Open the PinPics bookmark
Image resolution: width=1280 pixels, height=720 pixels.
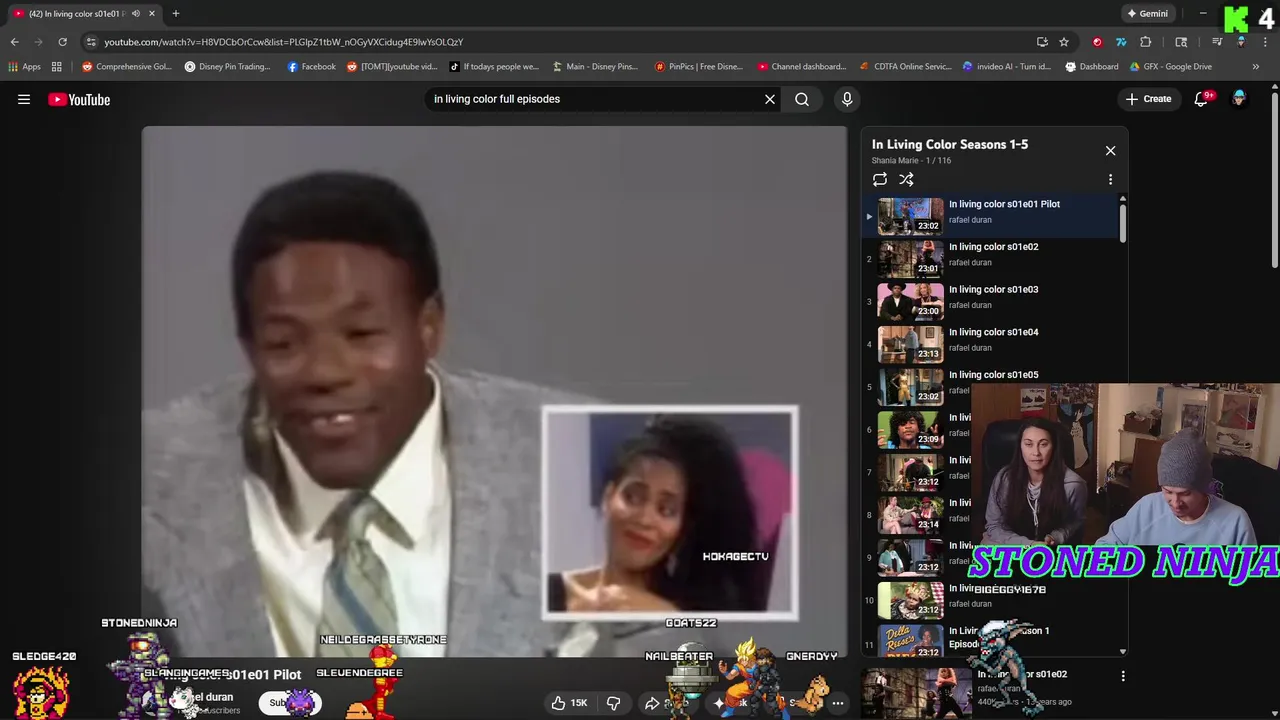699,67
